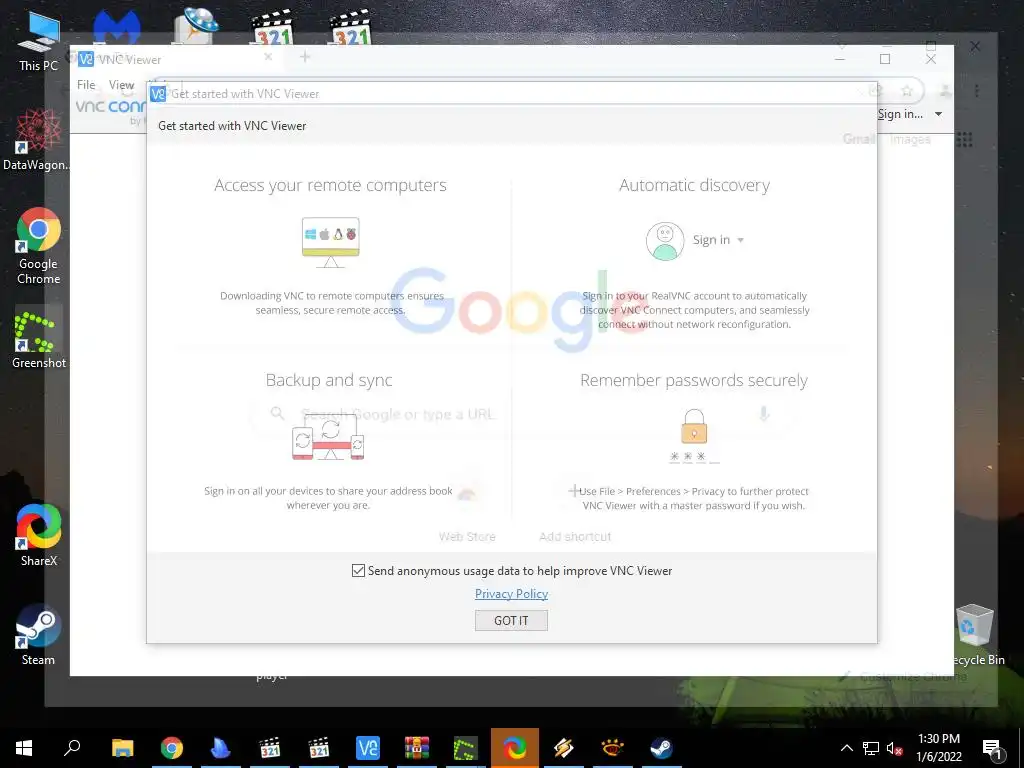Click the kebab menu in the faded Chrome window
Image resolution: width=1024 pixels, height=768 pixels.
point(976,91)
